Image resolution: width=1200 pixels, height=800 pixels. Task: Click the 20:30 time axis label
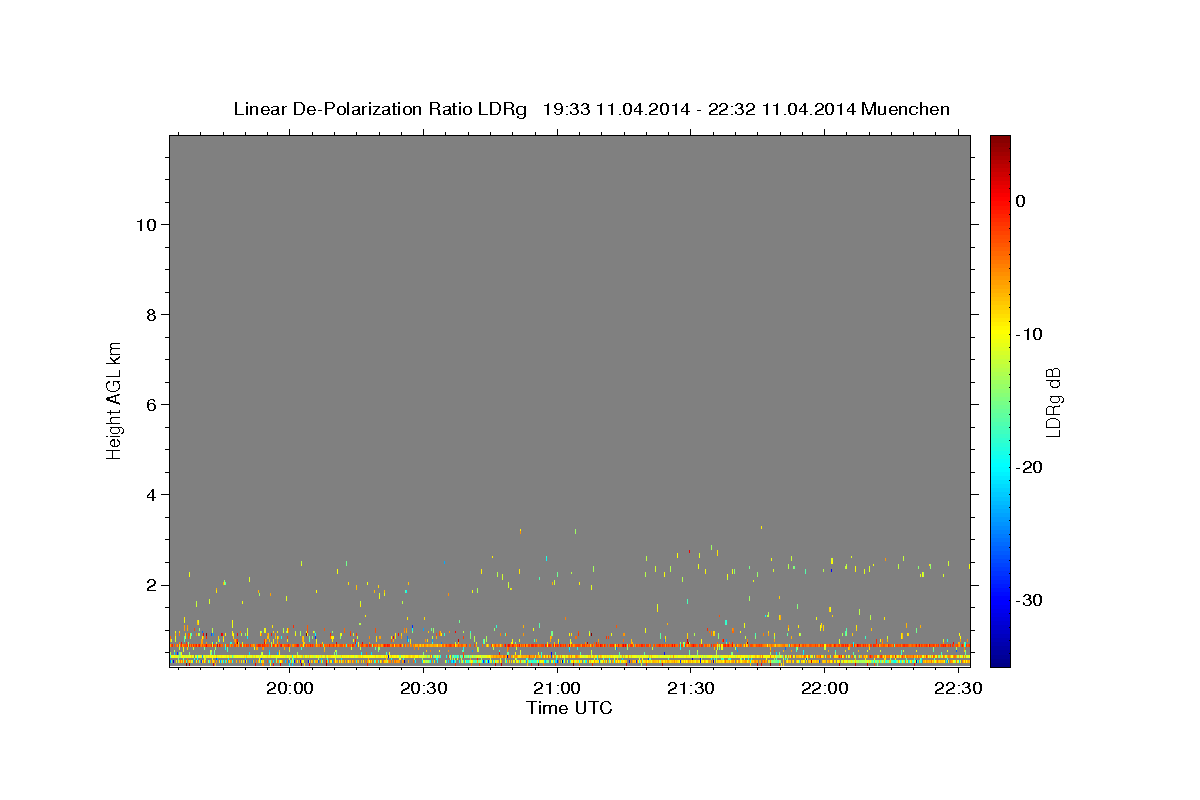point(423,688)
